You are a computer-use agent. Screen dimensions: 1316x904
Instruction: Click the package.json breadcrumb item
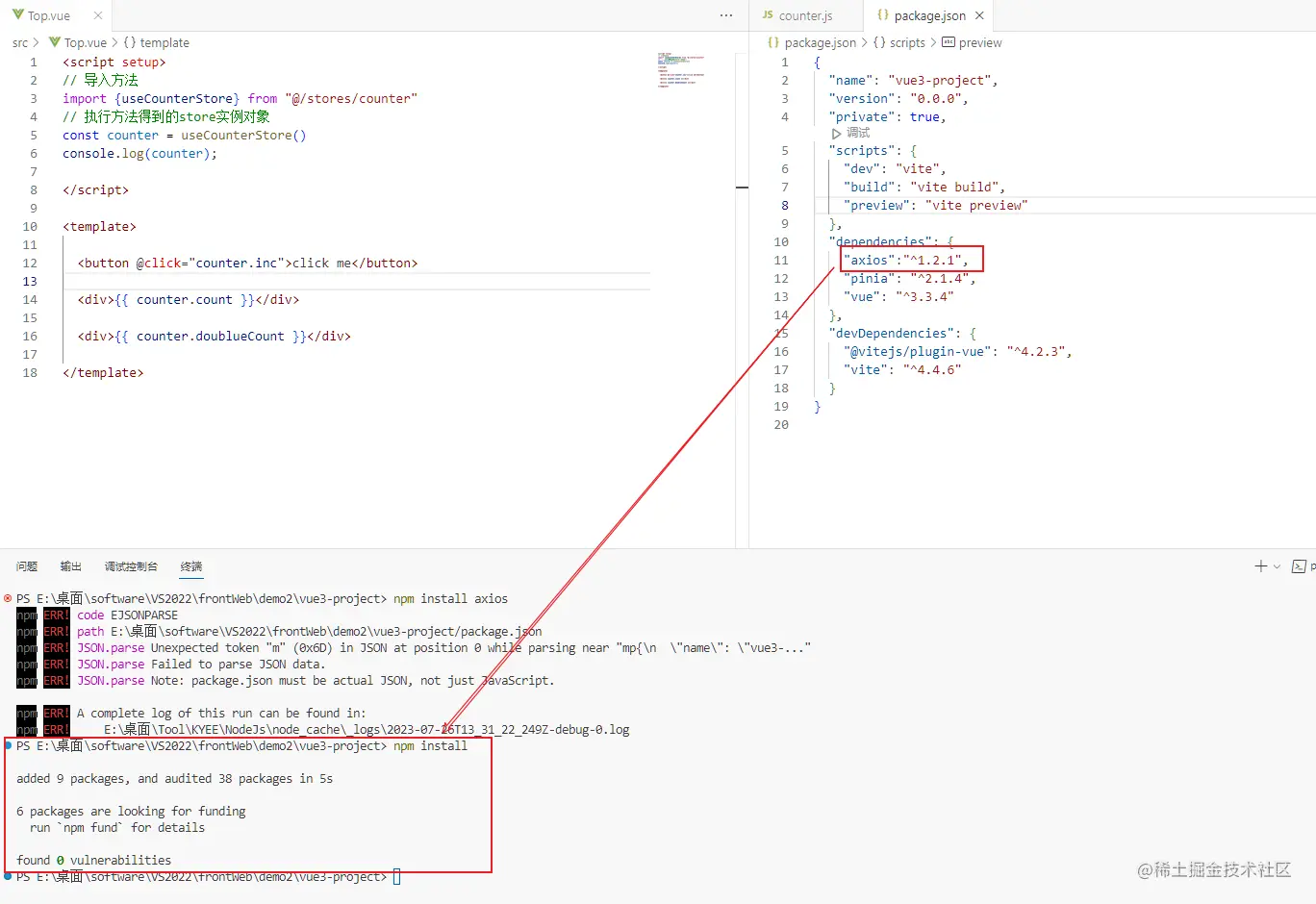pos(812,42)
